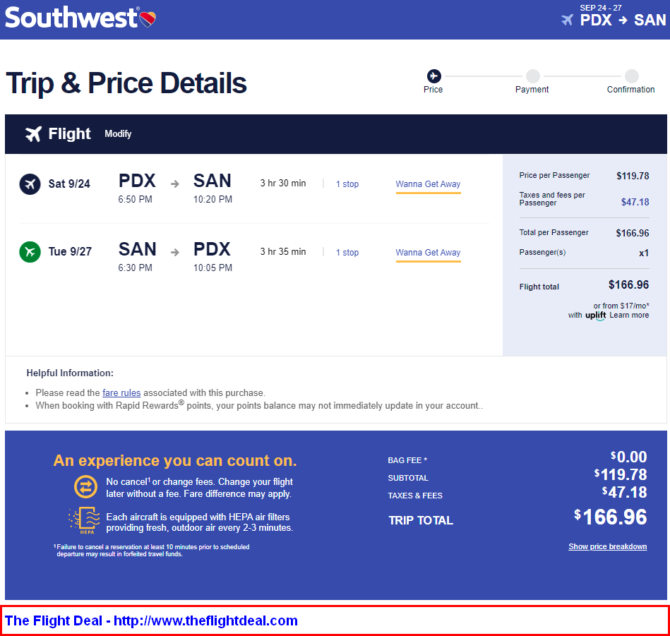Screen dimensions: 670x636
Task: Expand the Show price breakdown section
Action: click(607, 546)
